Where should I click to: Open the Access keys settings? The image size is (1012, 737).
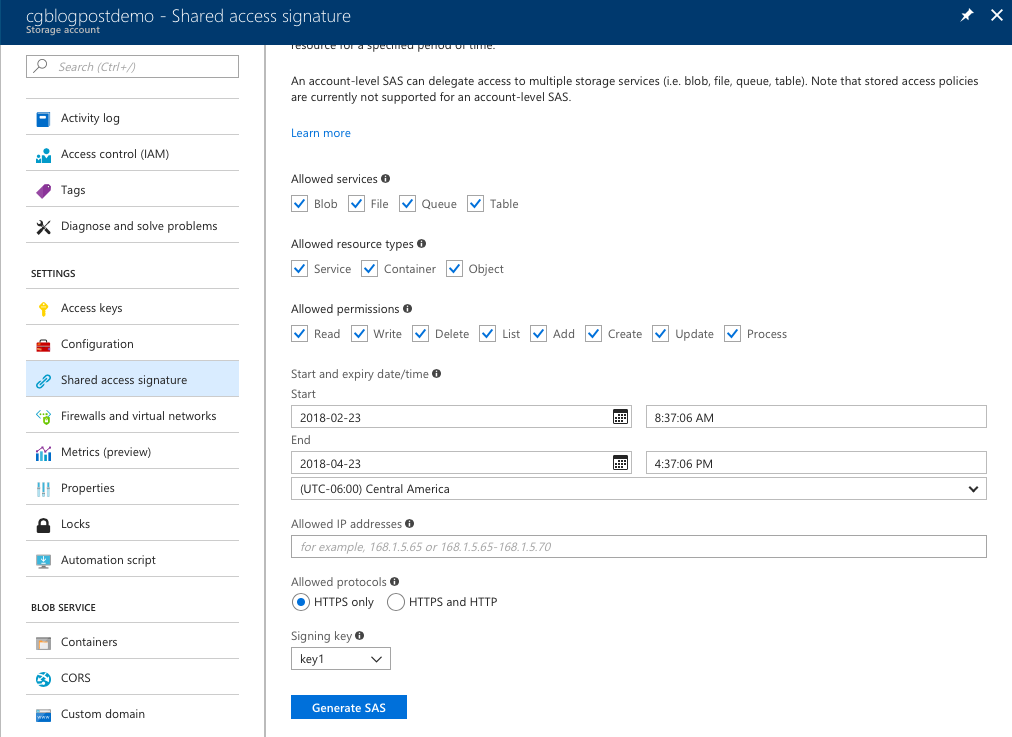coord(132,308)
